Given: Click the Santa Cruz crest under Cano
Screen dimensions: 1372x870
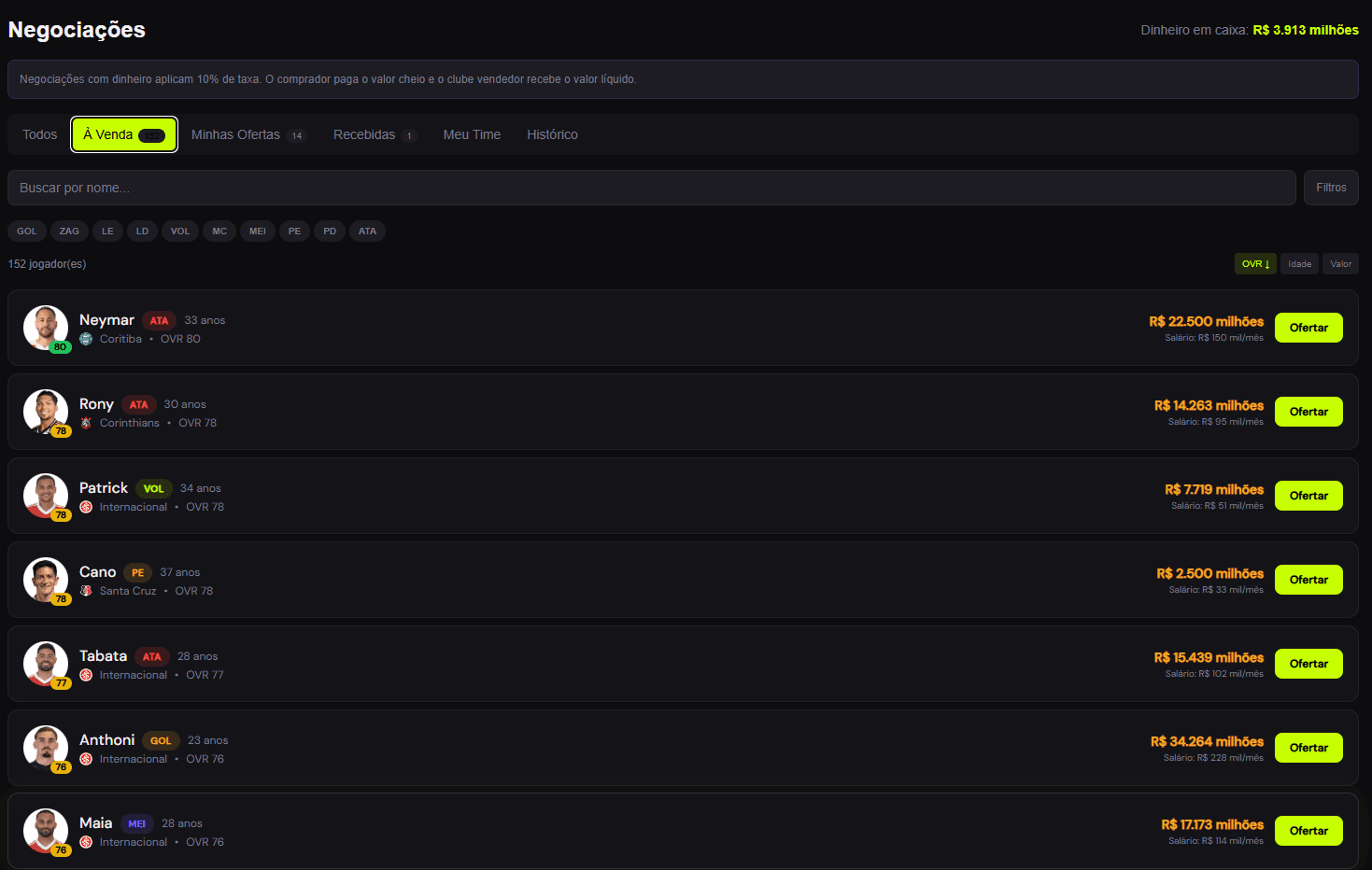Looking at the screenshot, I should click(86, 591).
